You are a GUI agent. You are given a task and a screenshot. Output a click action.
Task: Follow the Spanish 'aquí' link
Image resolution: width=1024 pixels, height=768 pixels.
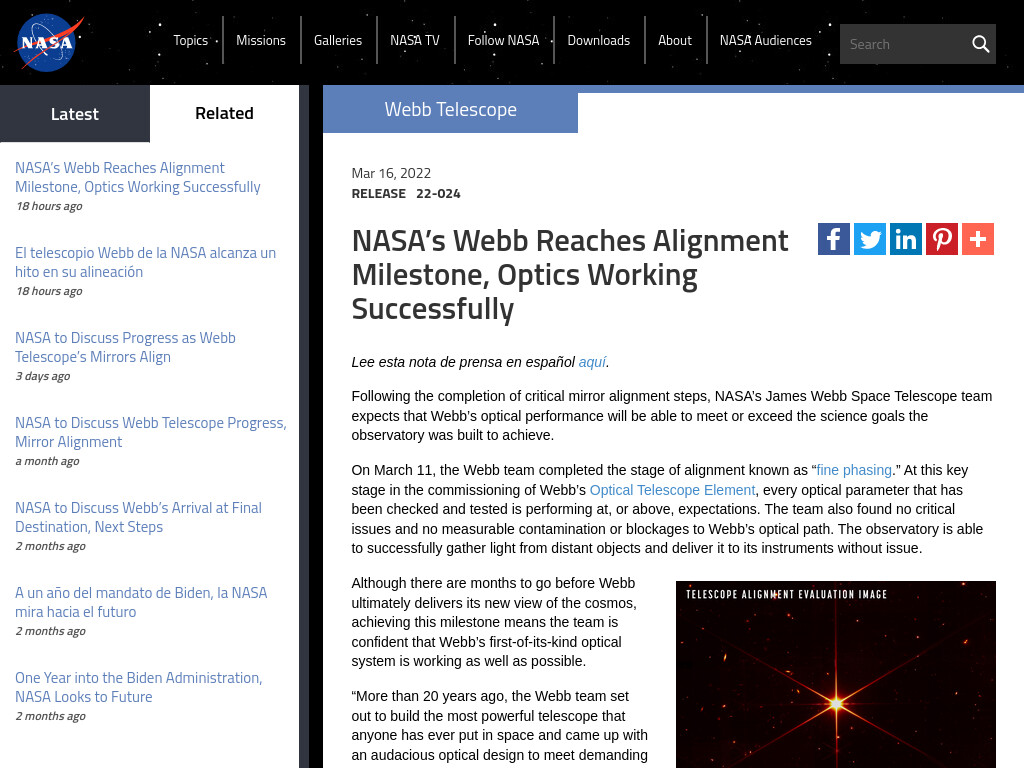click(592, 362)
